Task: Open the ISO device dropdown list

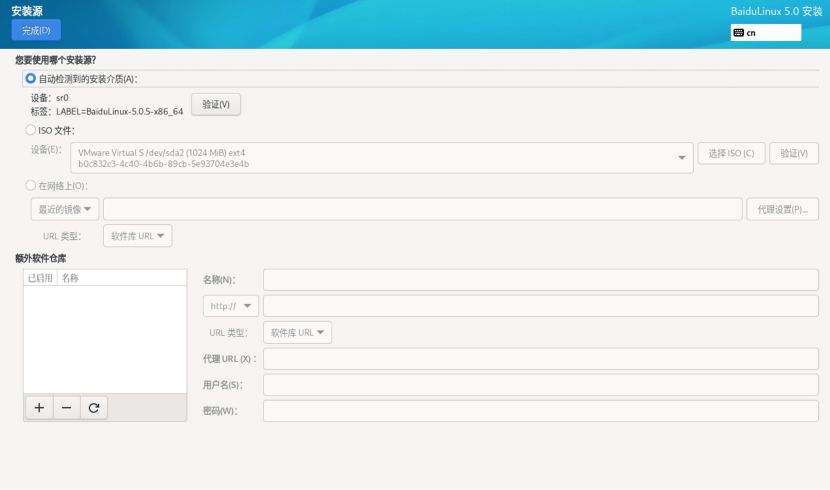Action: [382, 158]
